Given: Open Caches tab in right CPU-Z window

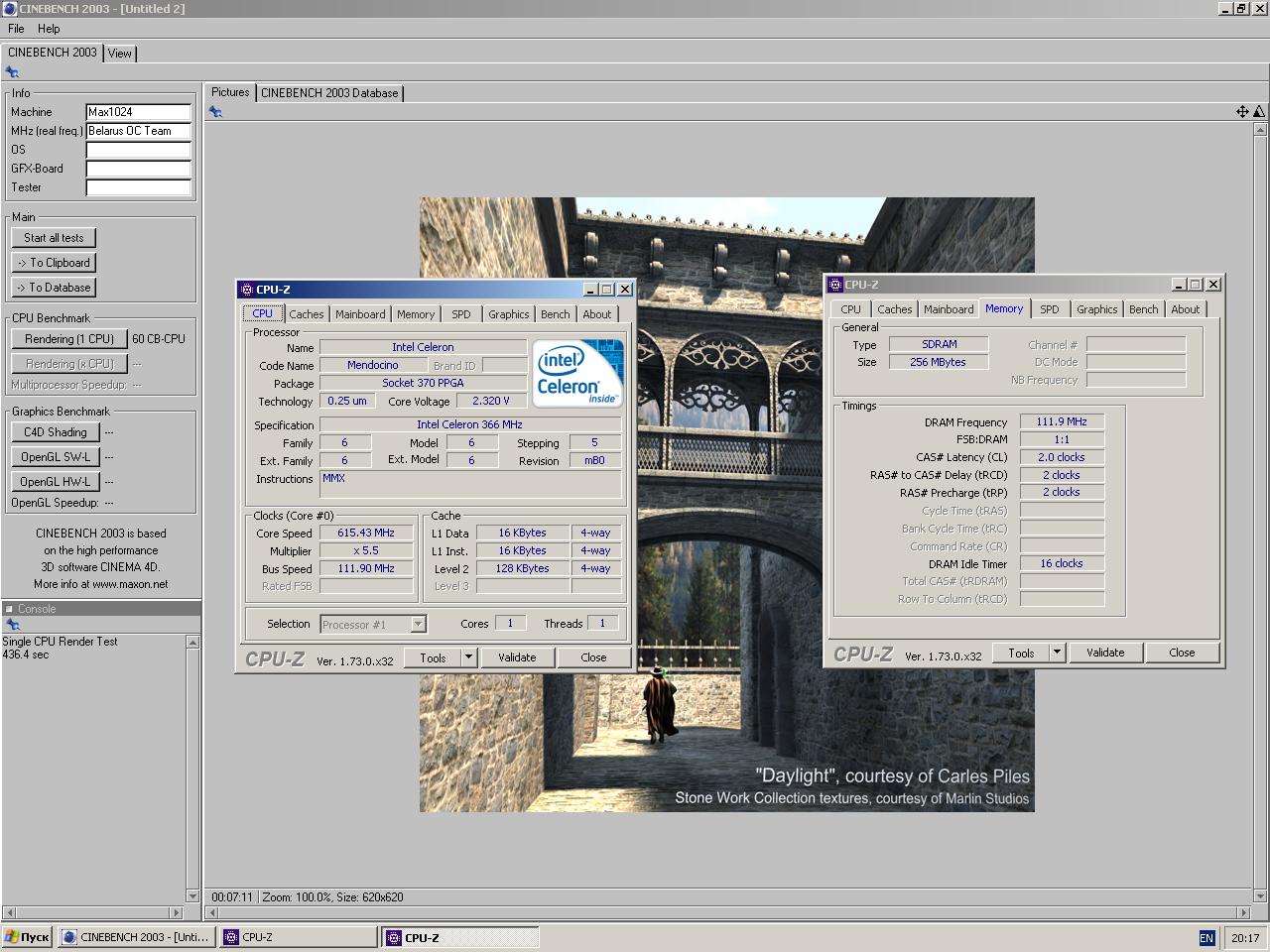Looking at the screenshot, I should (x=895, y=309).
